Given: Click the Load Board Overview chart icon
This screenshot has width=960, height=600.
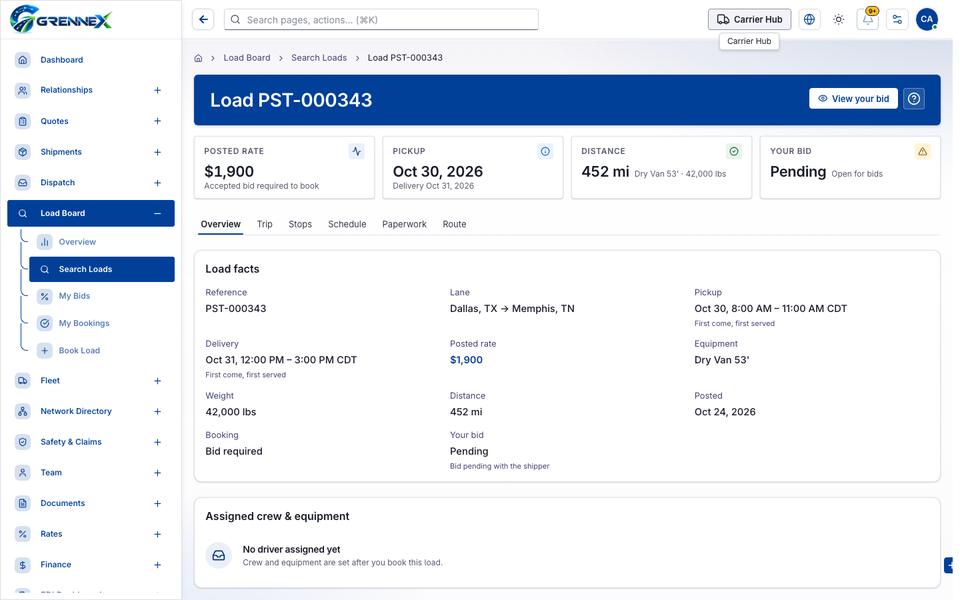Looking at the screenshot, I should [45, 242].
